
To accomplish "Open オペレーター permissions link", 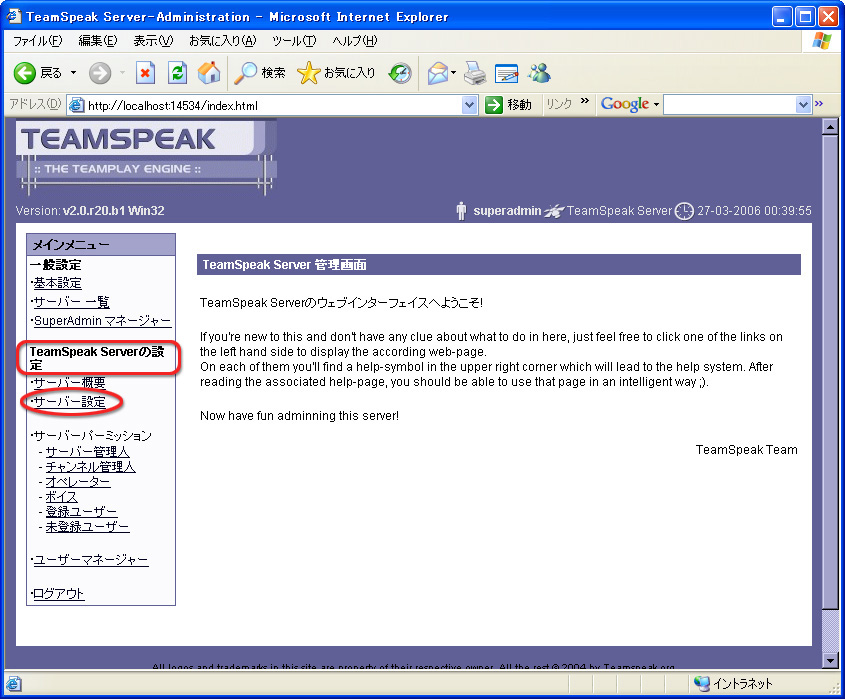I will point(78,482).
